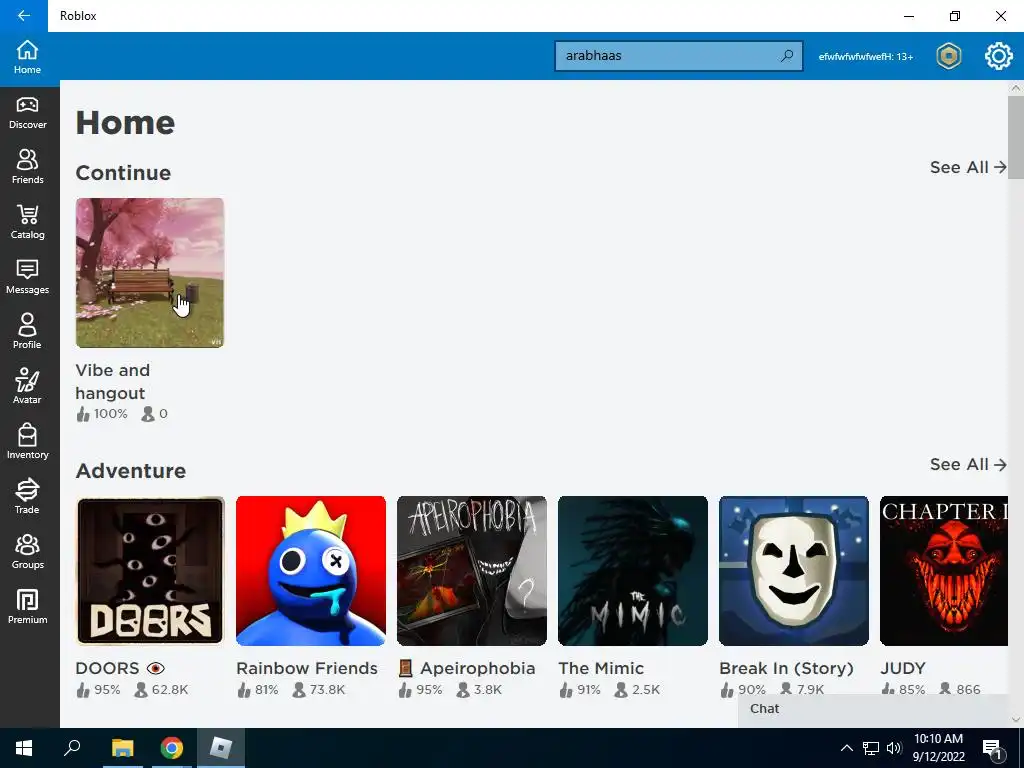Click the back arrow in title bar
1024x768 pixels.
click(x=24, y=16)
